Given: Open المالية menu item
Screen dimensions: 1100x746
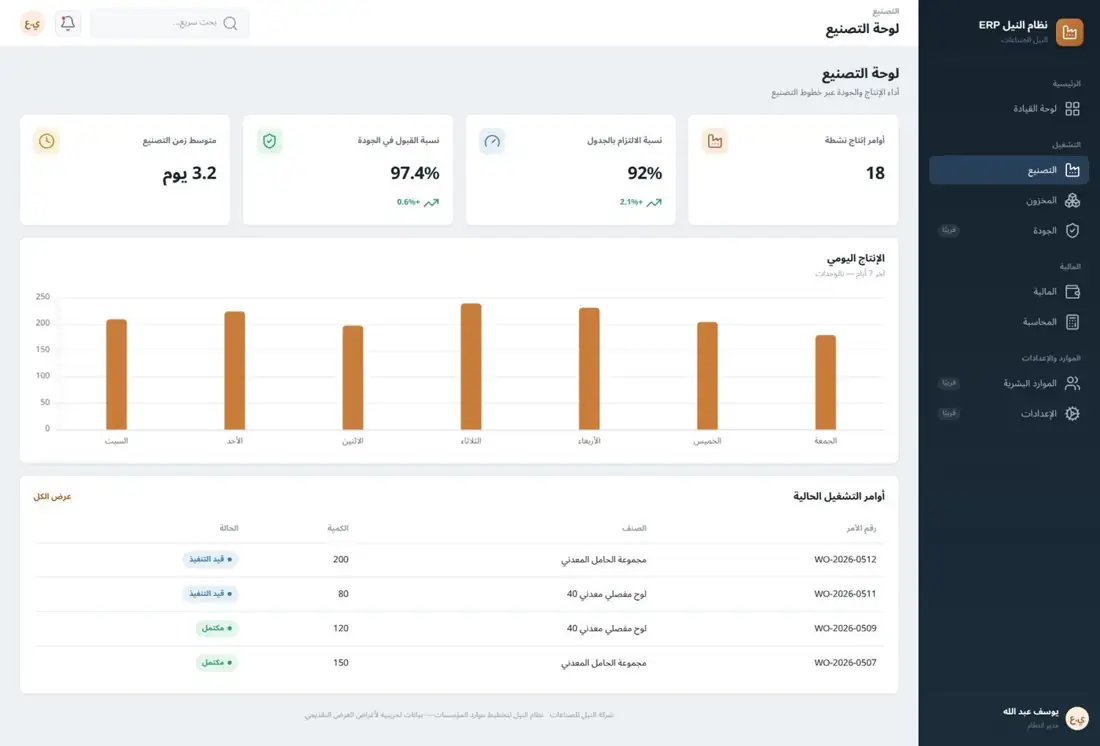Looking at the screenshot, I should tap(1010, 292).
